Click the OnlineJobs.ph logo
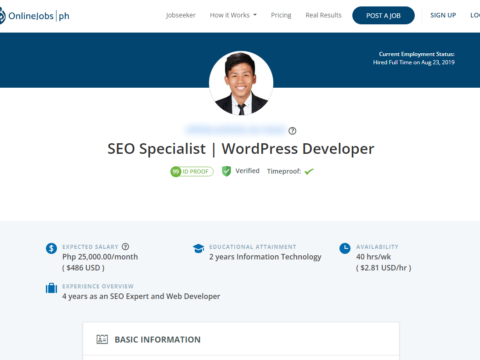 click(x=34, y=16)
